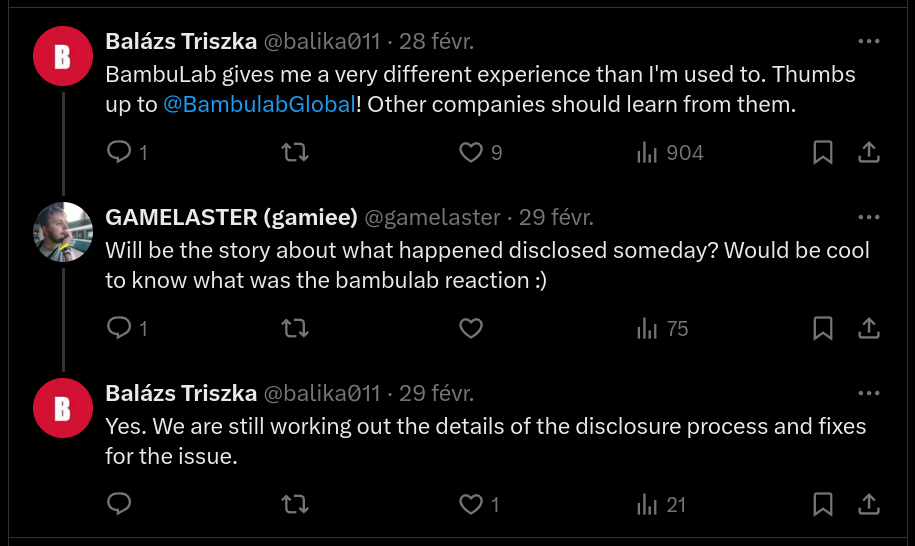Share the last tweet about disclosure process
The width and height of the screenshot is (915, 546).
[x=870, y=504]
